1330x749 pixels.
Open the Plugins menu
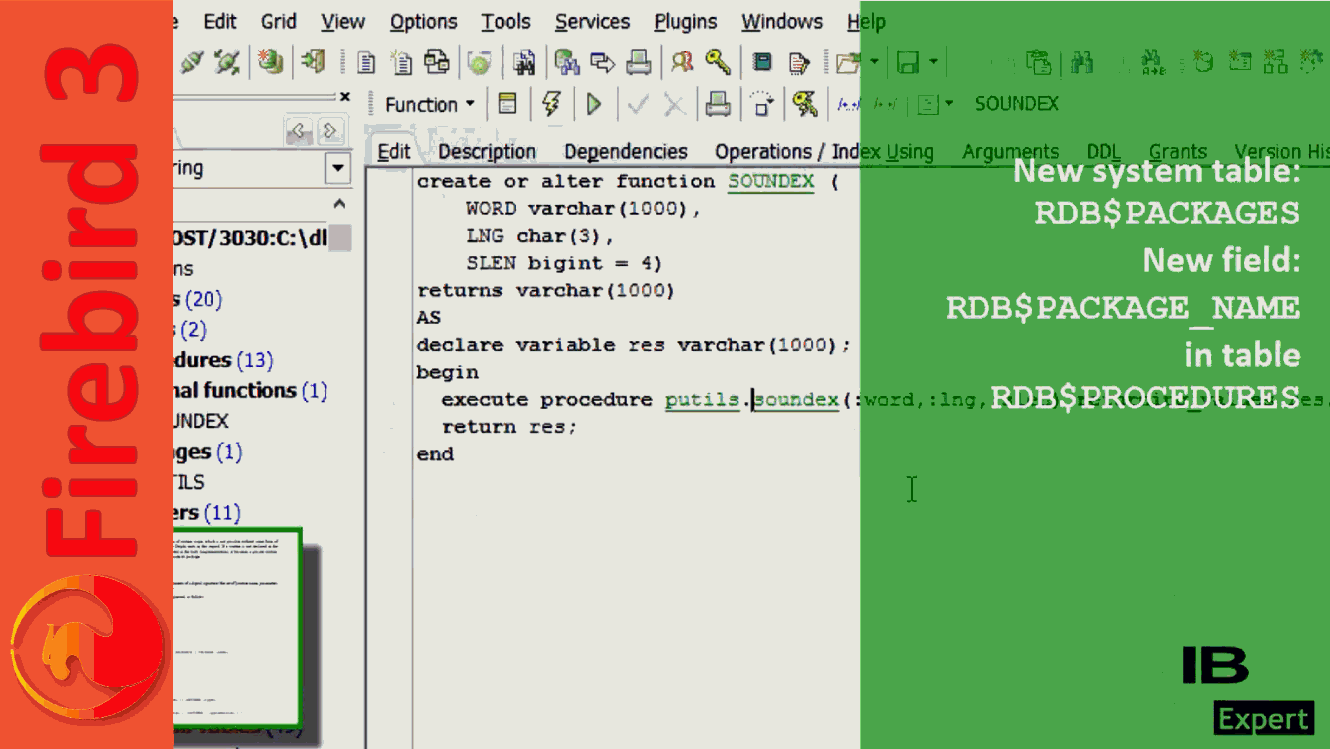pyautogui.click(x=686, y=21)
